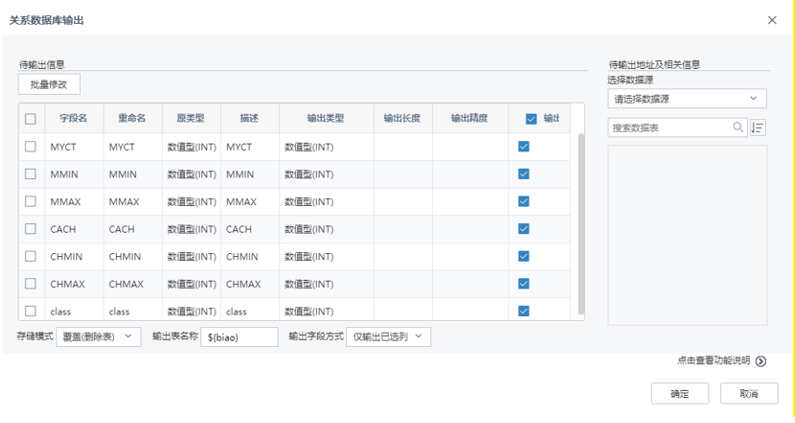Image resolution: width=795 pixels, height=423 pixels.
Task: Click the description cell CHMAX
Action: [250, 284]
